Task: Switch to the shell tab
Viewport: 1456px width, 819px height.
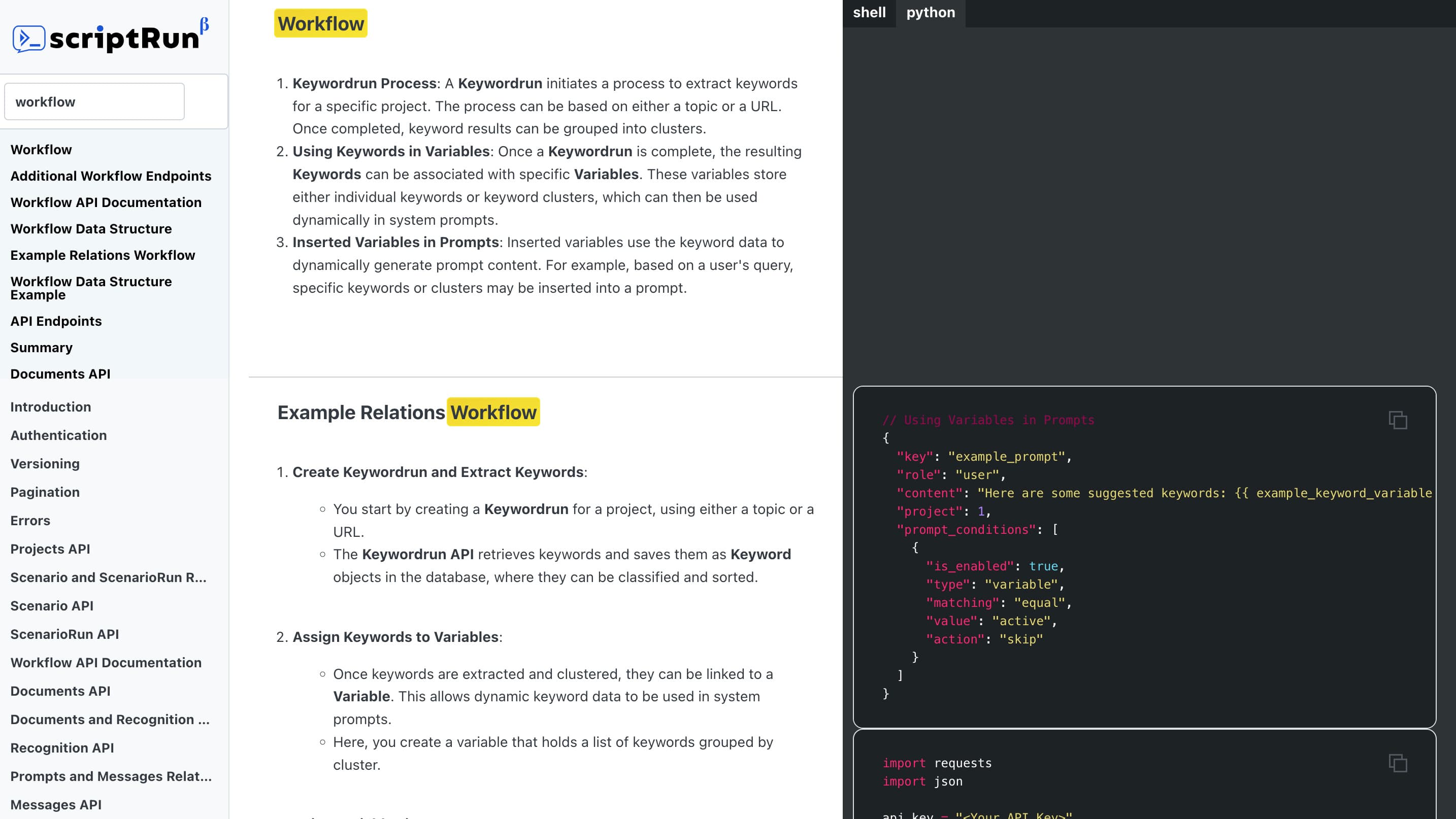Action: (x=869, y=12)
